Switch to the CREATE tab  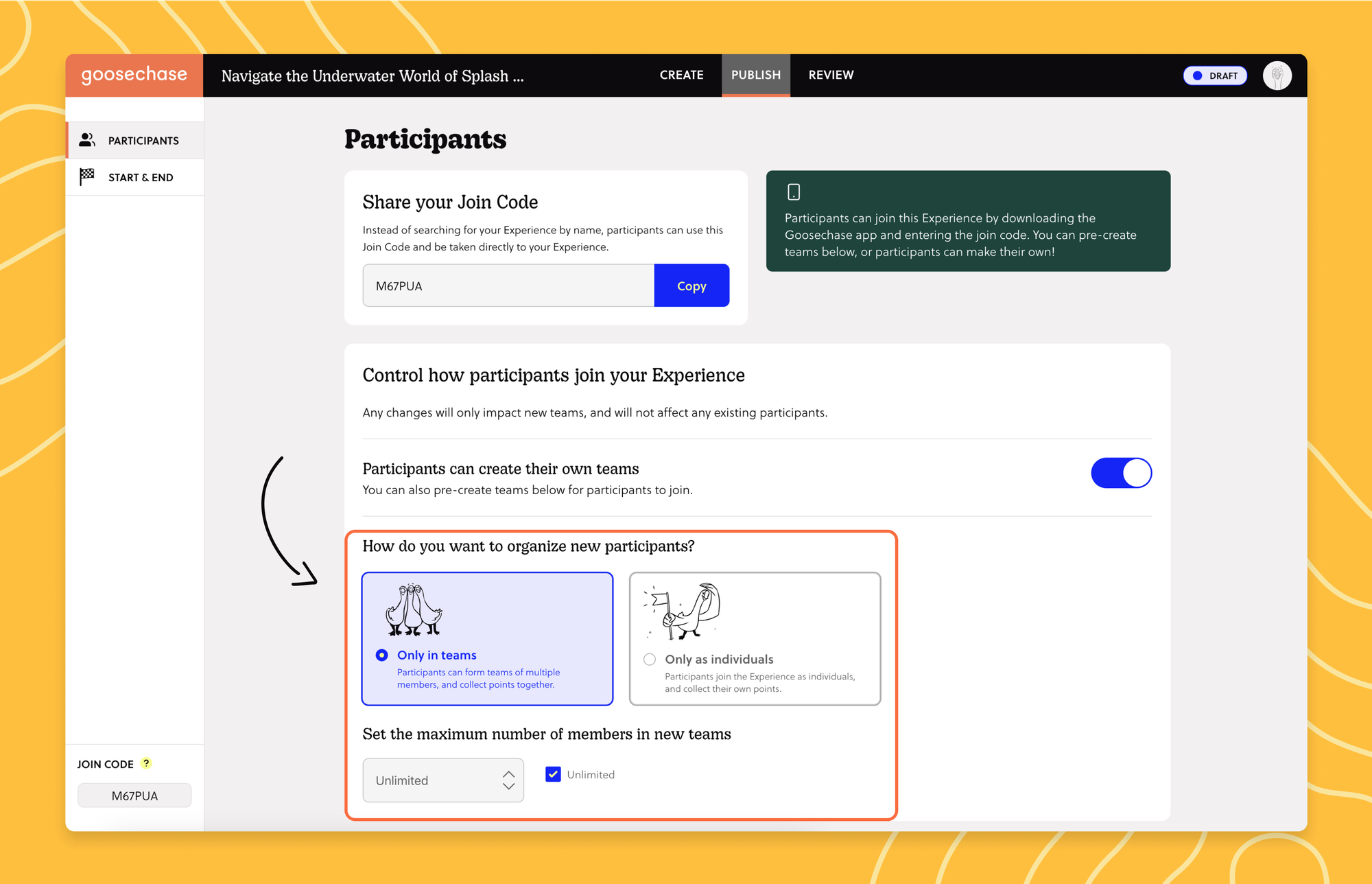[681, 75]
